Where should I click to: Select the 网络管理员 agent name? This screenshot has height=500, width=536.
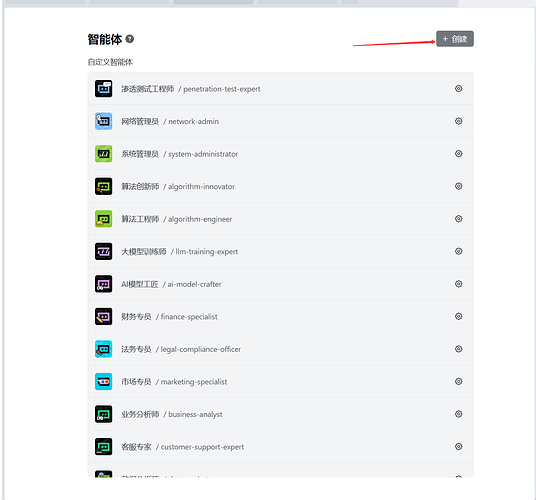(140, 121)
